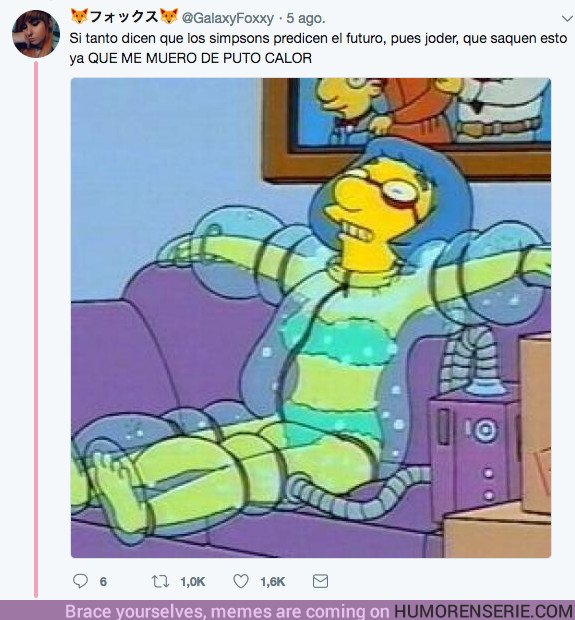The image size is (575, 620).
Task: Expand tweet options chevron menu
Action: point(567,18)
